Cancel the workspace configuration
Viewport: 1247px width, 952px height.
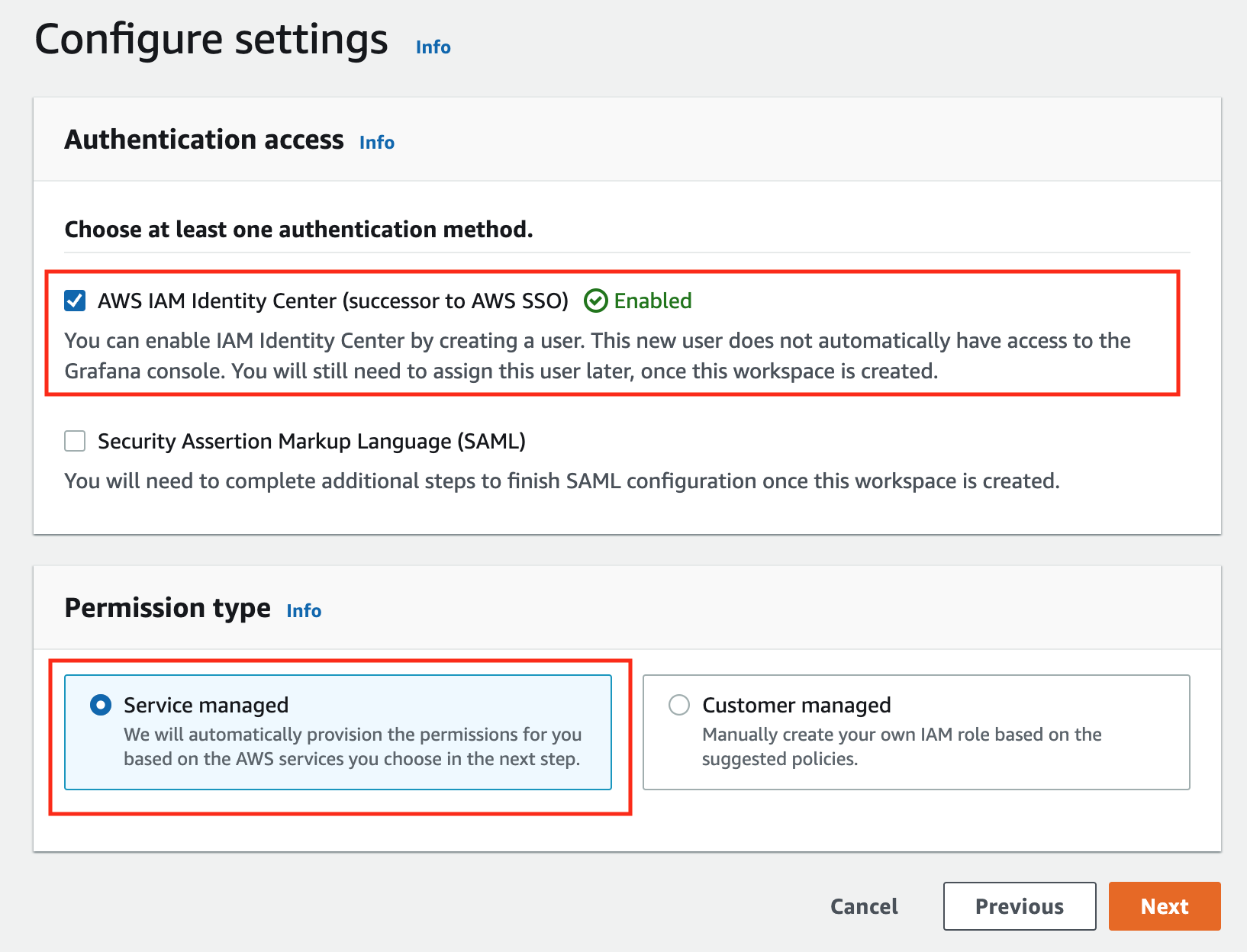point(863,906)
